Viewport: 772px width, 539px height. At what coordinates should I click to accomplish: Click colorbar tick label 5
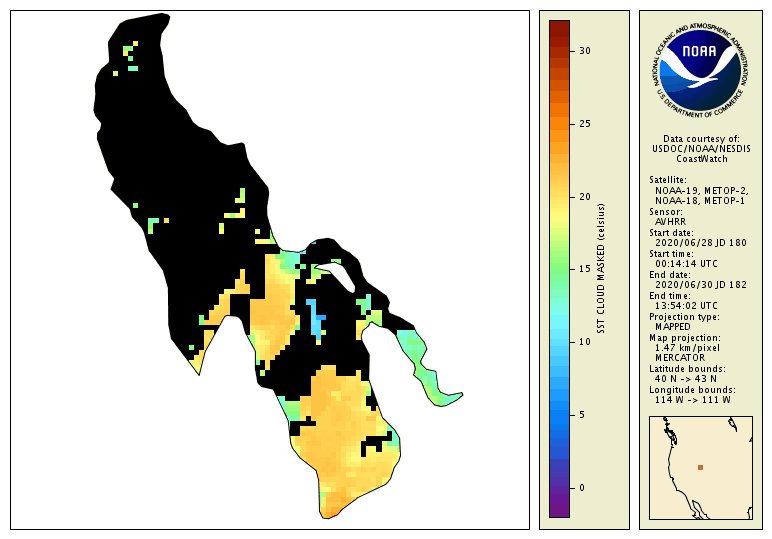(x=582, y=415)
